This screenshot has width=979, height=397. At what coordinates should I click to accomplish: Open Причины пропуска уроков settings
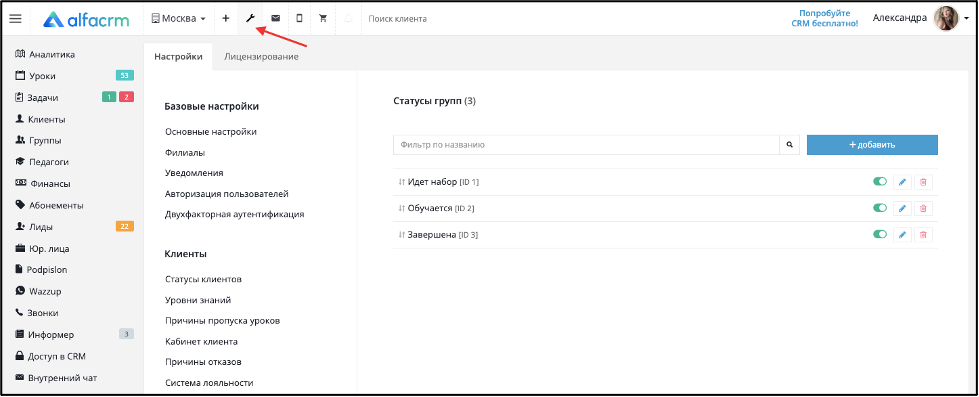222,321
